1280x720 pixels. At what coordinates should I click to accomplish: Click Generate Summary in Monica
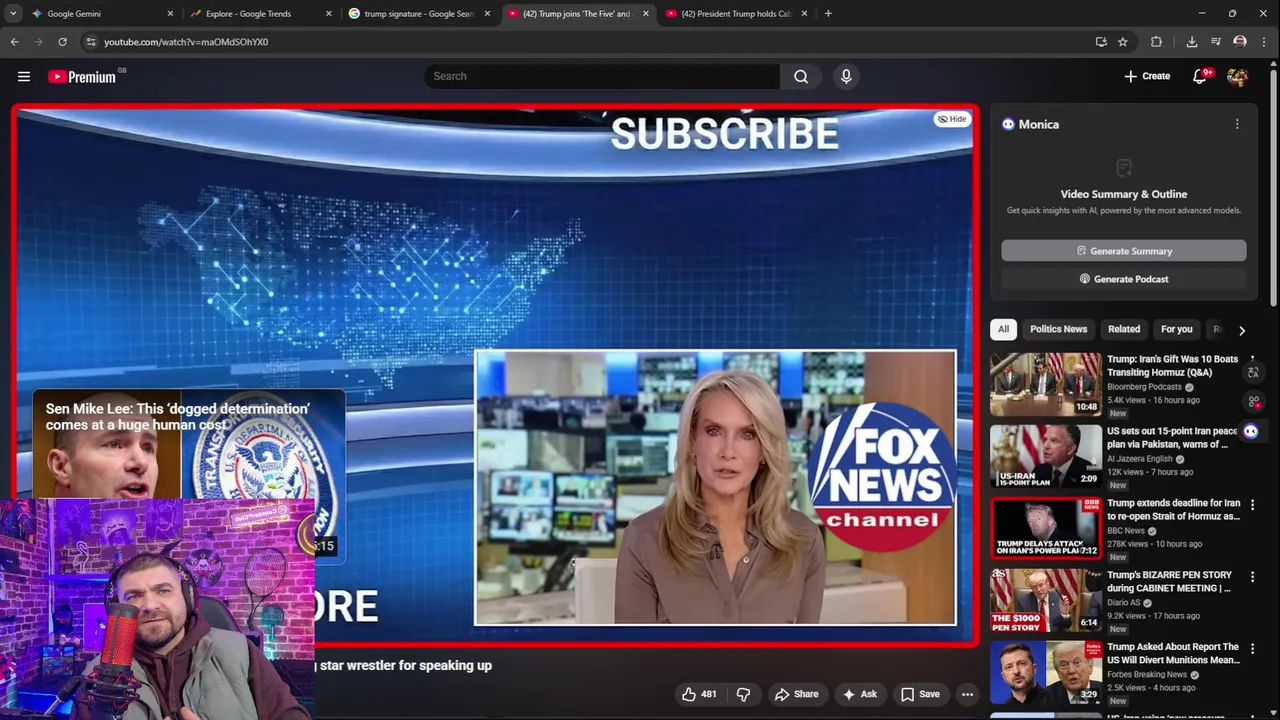tap(1124, 251)
